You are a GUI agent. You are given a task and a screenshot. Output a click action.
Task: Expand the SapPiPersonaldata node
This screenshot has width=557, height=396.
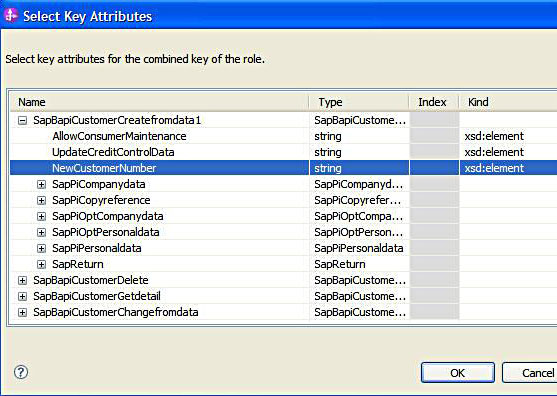[x=42, y=249]
